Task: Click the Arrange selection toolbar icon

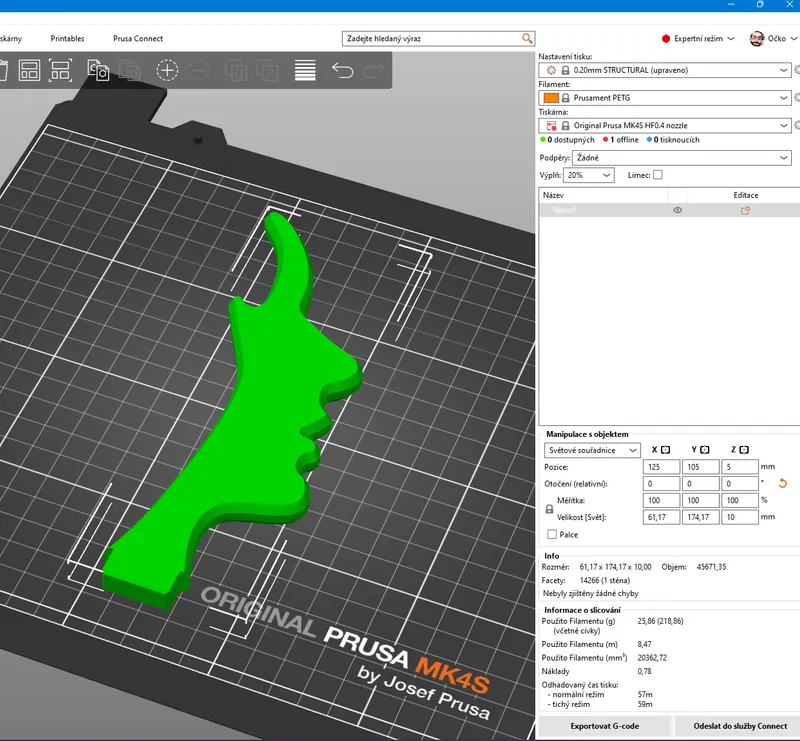Action: point(60,70)
